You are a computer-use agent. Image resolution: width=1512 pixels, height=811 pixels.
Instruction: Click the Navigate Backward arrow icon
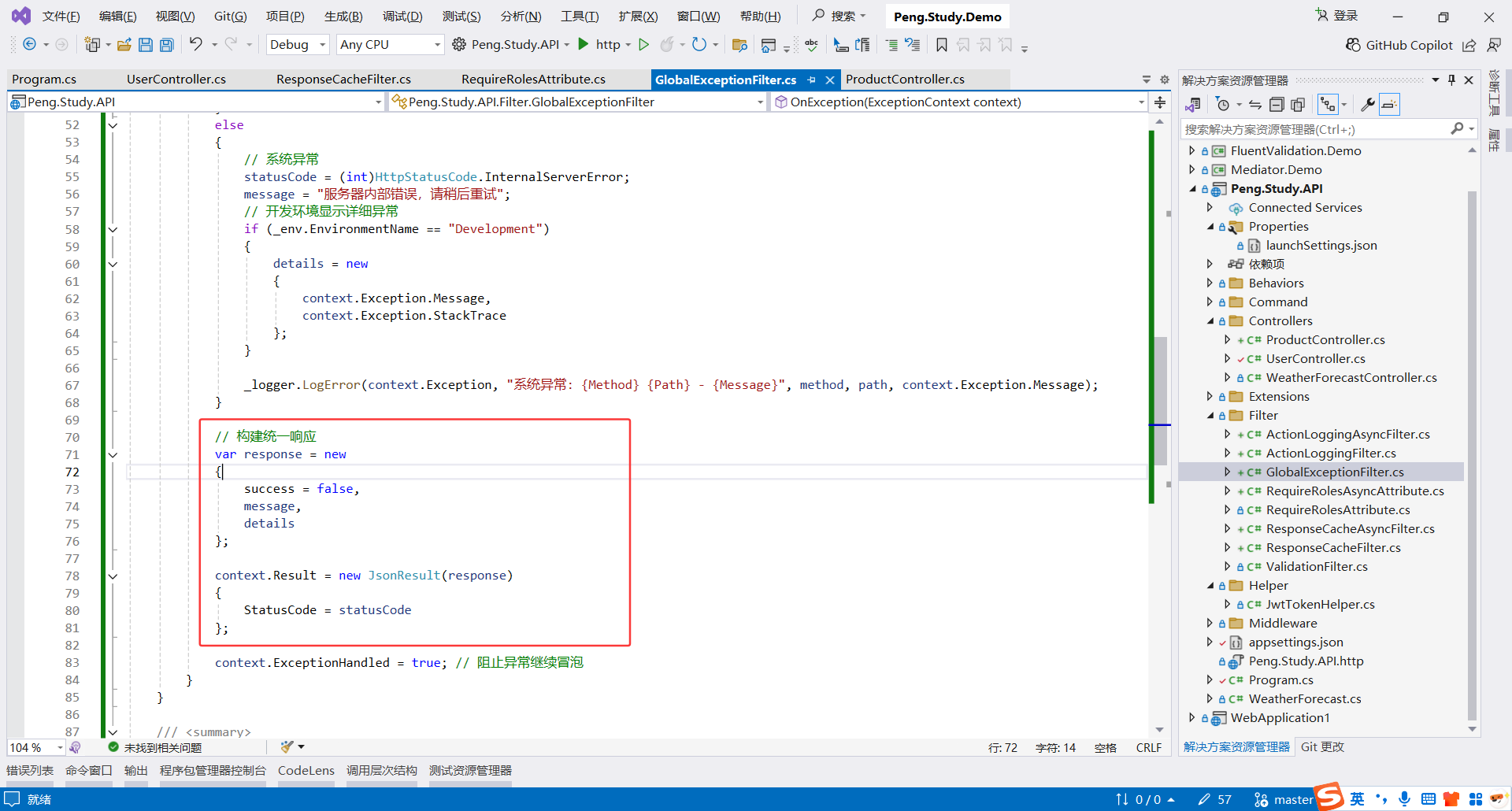coord(29,45)
